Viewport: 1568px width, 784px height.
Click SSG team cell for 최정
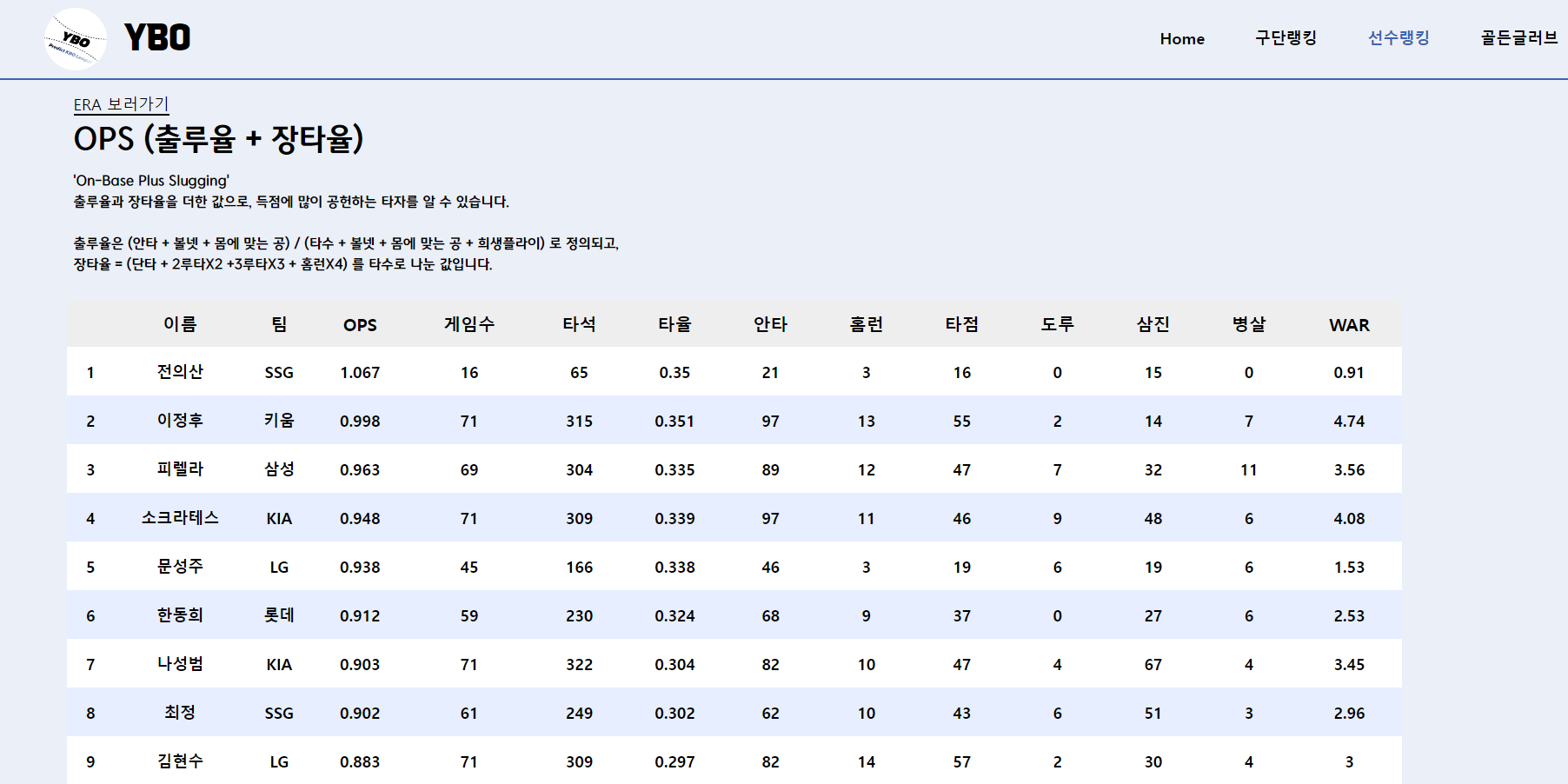[x=279, y=714]
